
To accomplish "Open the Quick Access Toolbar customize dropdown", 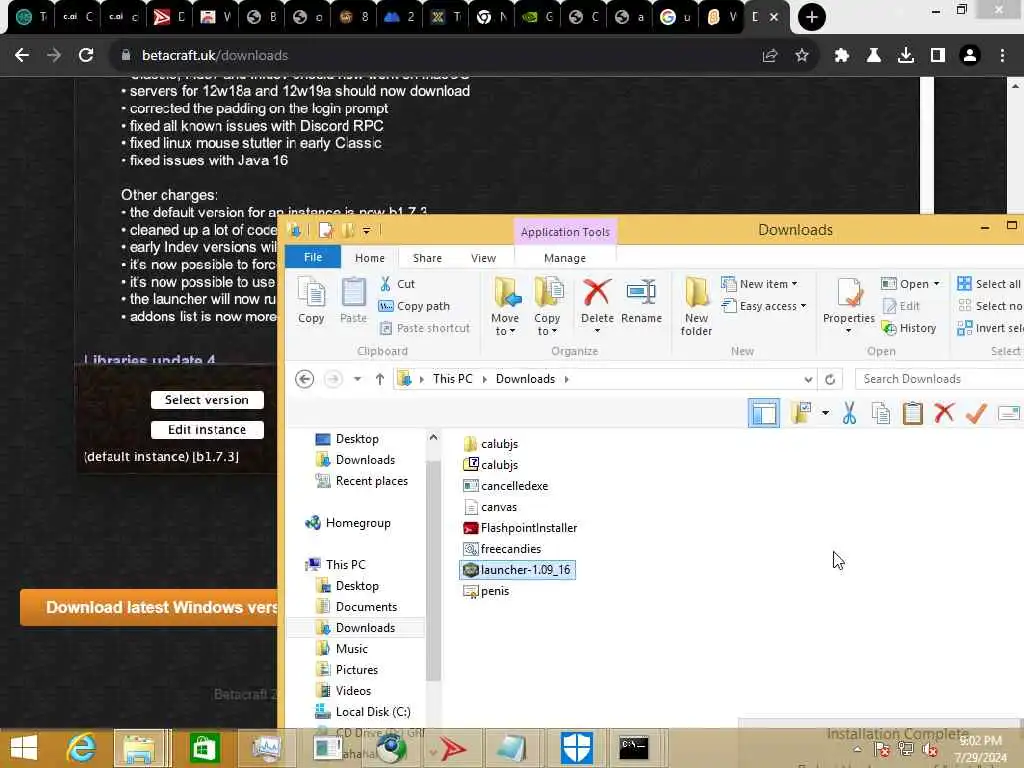I will (366, 231).
